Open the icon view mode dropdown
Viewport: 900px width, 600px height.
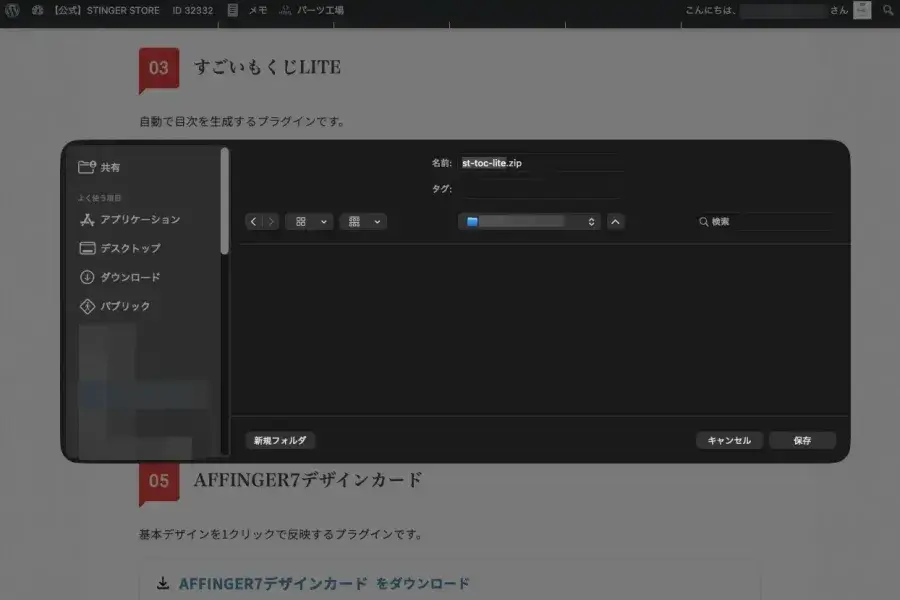click(309, 222)
